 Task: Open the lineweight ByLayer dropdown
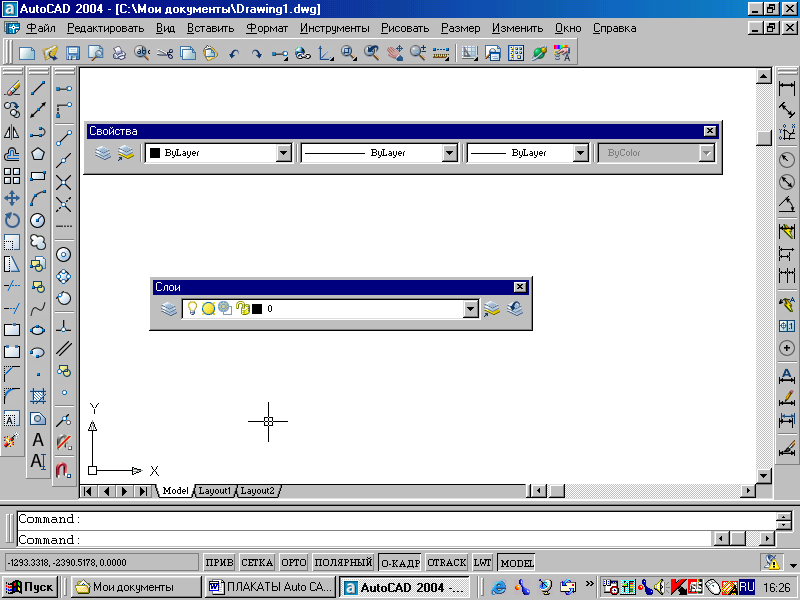click(581, 153)
